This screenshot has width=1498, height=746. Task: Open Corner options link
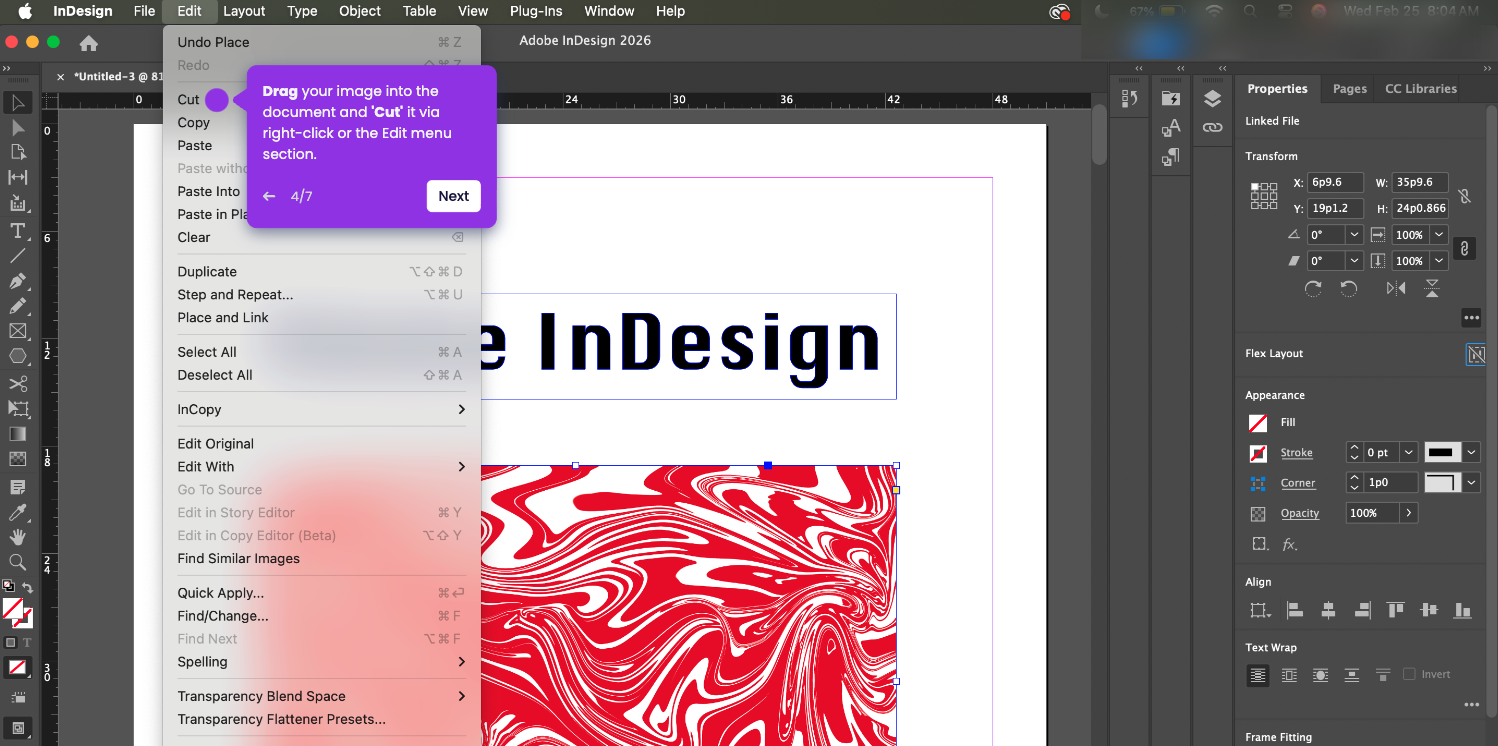(x=1298, y=483)
